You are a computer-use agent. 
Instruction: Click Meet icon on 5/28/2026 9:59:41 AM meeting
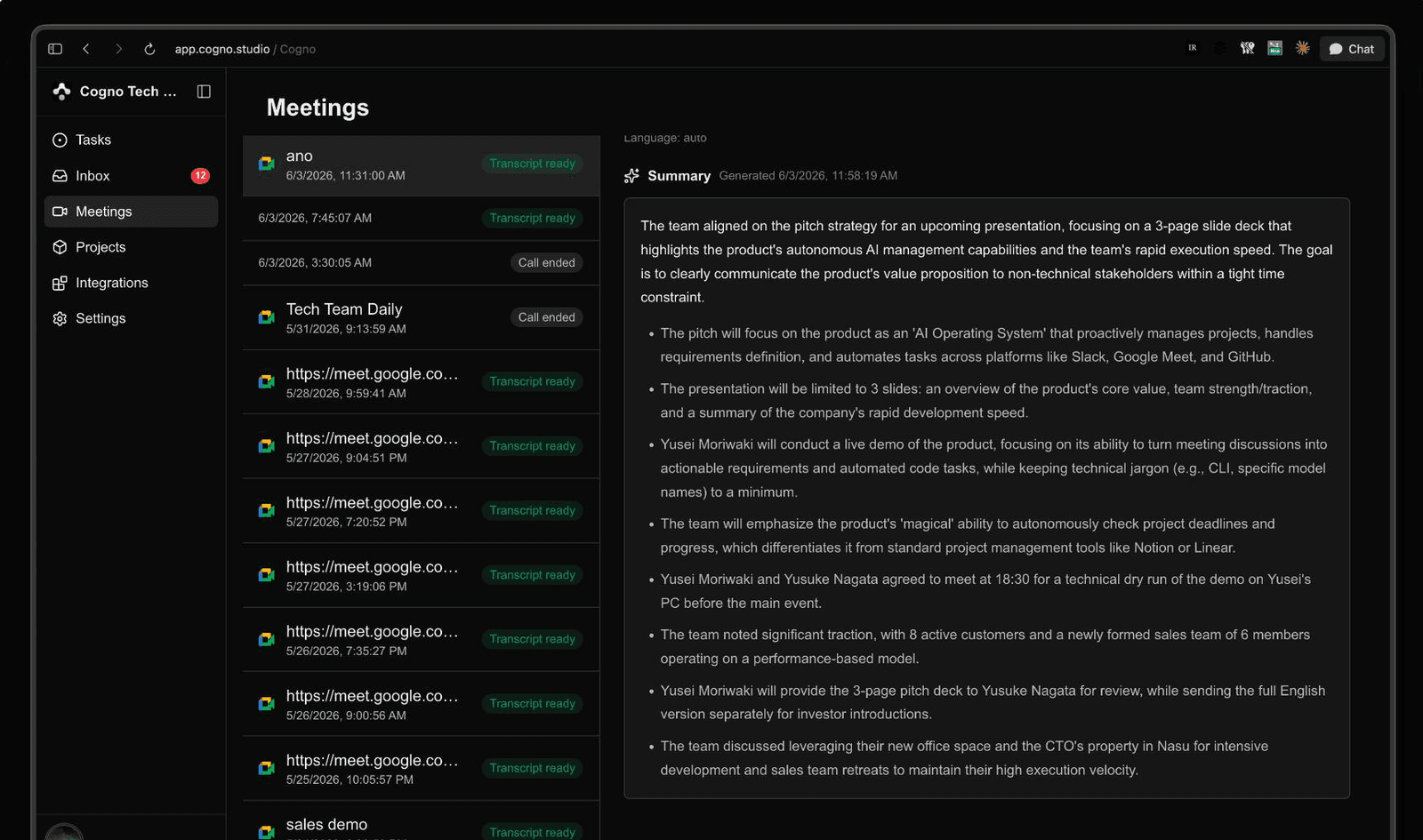[x=266, y=381]
